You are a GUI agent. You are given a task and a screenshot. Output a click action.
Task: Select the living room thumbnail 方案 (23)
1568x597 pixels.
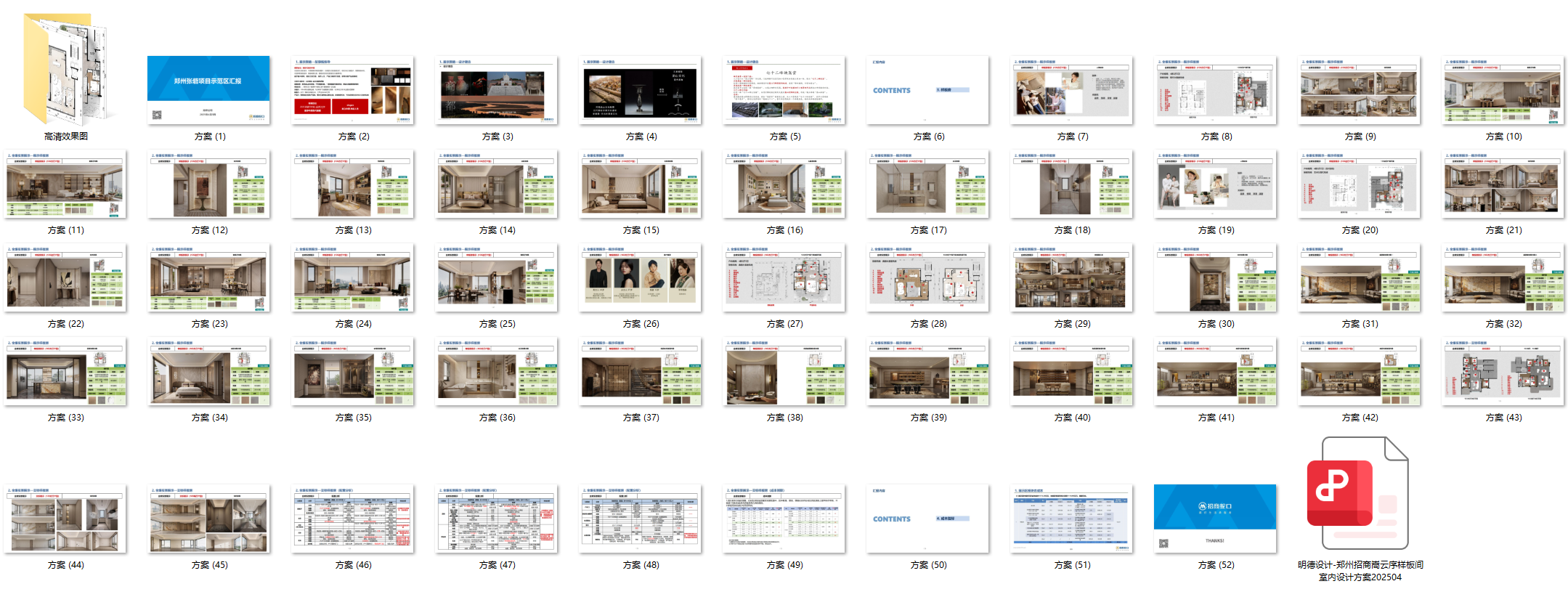click(208, 277)
